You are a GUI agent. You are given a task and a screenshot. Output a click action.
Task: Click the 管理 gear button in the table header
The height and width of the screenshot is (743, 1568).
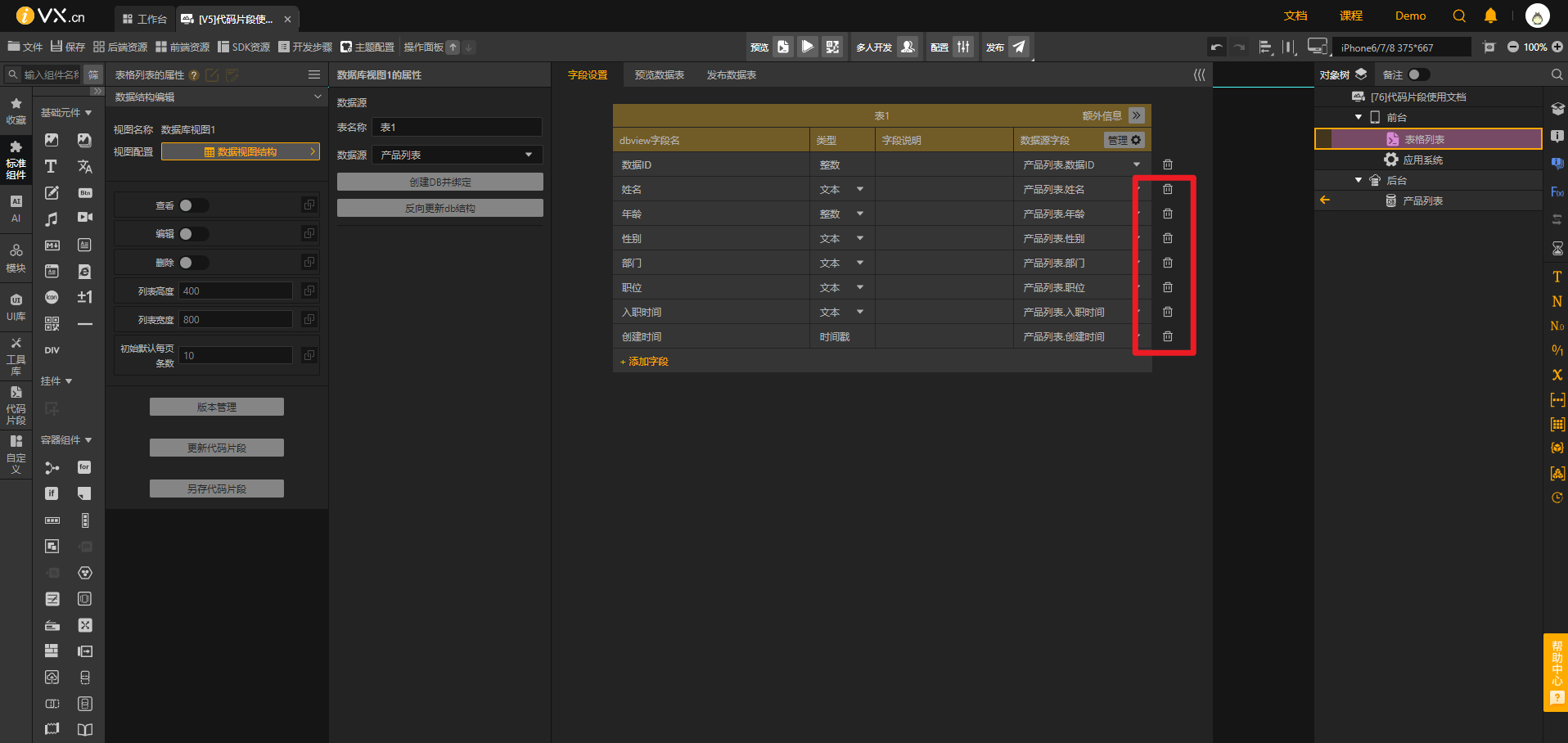1124,140
